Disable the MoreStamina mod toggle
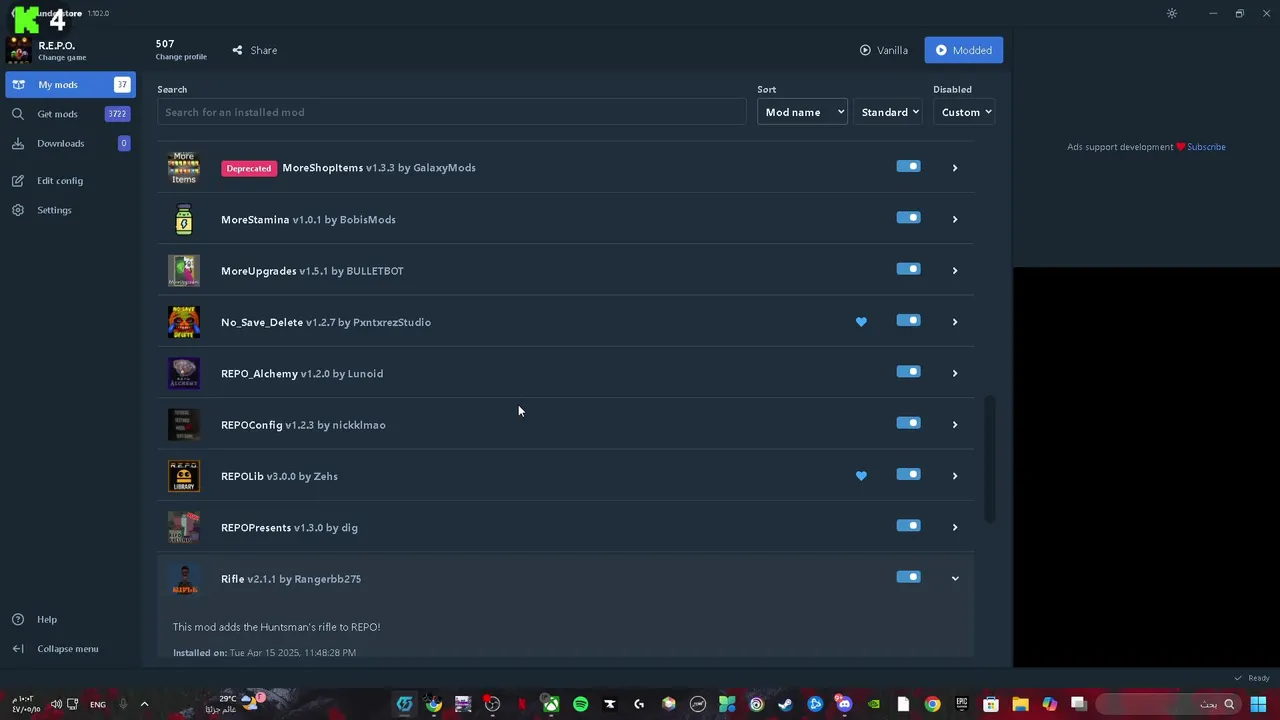The height and width of the screenshot is (720, 1280). pos(908,217)
